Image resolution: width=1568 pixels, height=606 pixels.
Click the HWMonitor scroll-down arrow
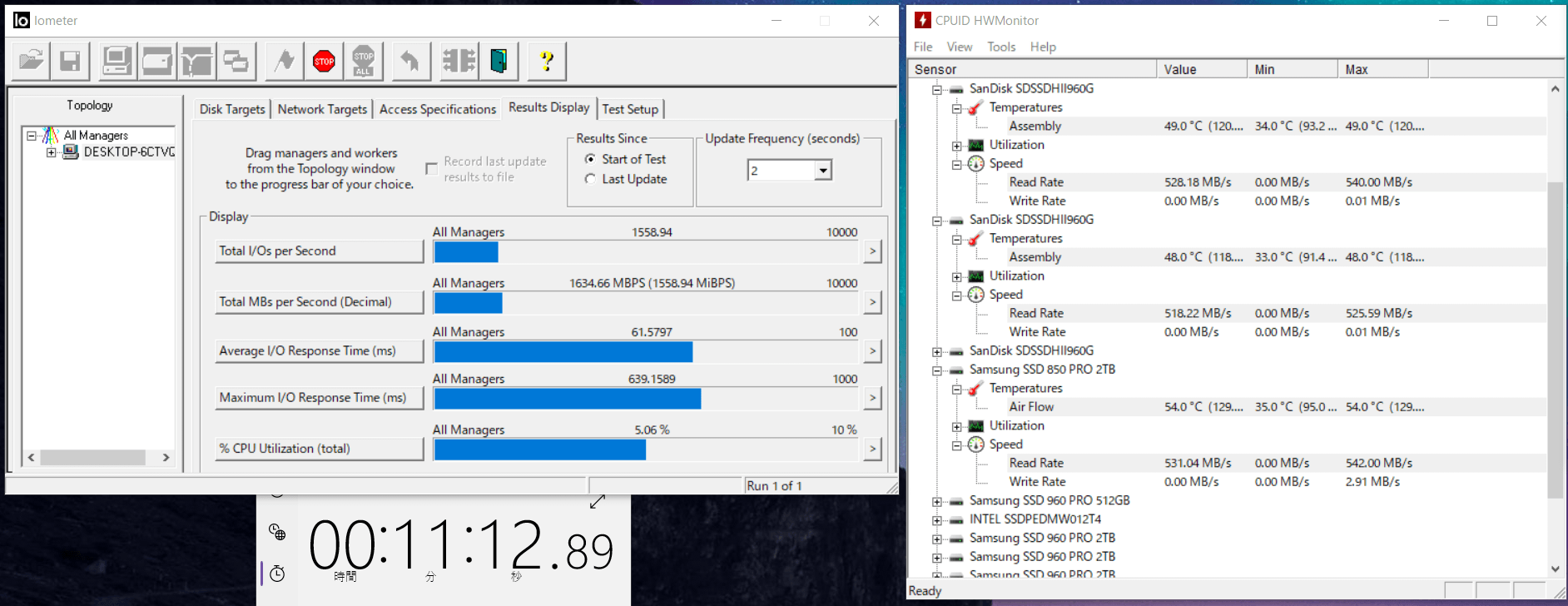(x=1555, y=569)
